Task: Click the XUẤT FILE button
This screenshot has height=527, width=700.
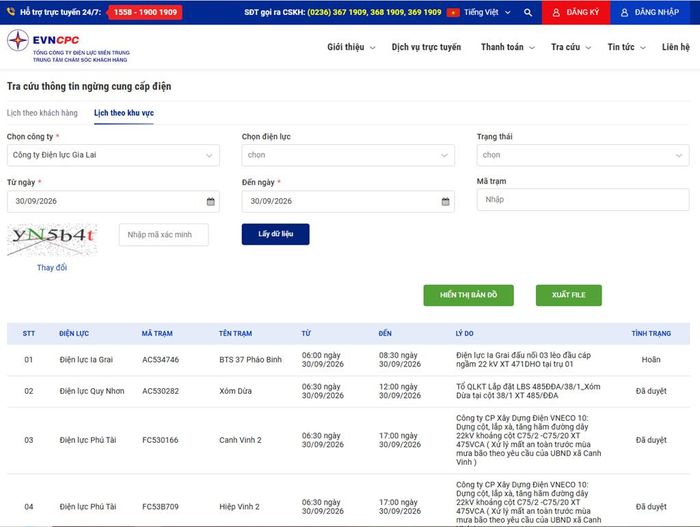Action: 569,295
